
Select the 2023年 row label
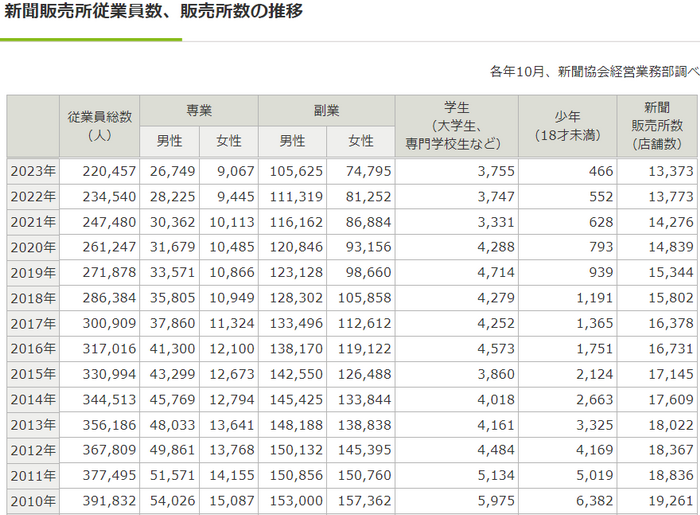coord(33,170)
